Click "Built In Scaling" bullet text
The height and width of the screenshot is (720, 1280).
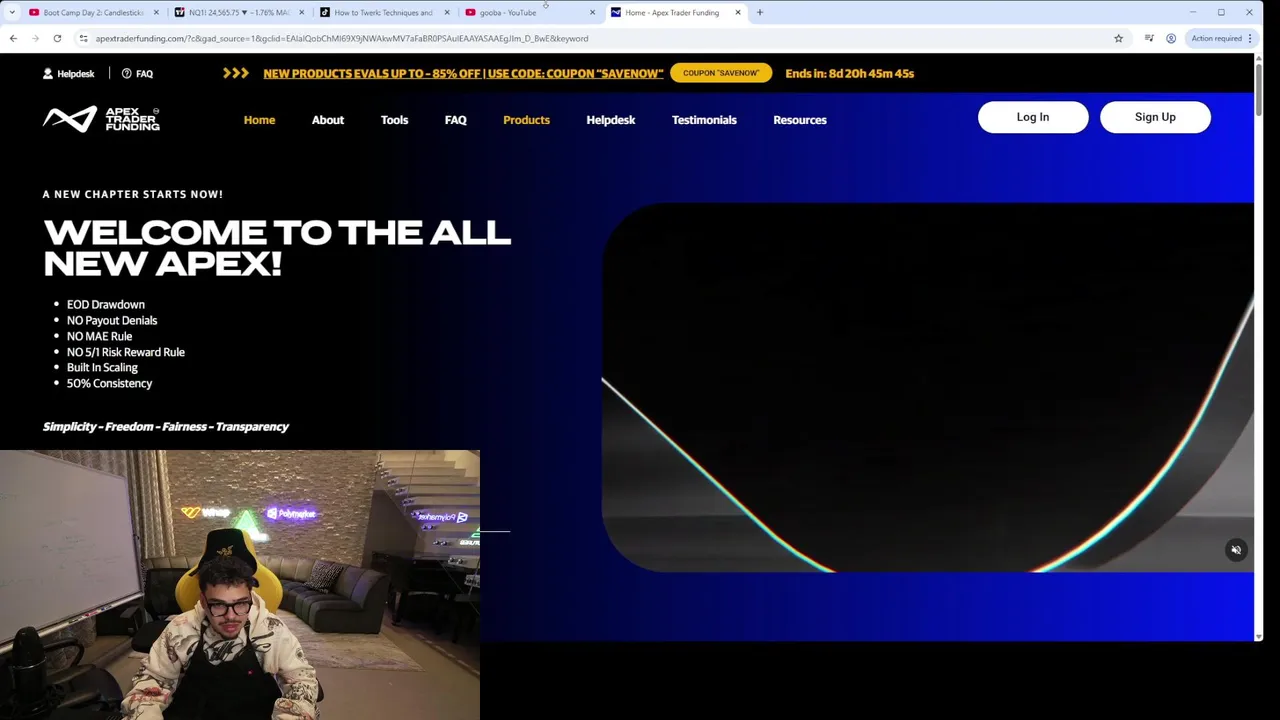pyautogui.click(x=102, y=367)
